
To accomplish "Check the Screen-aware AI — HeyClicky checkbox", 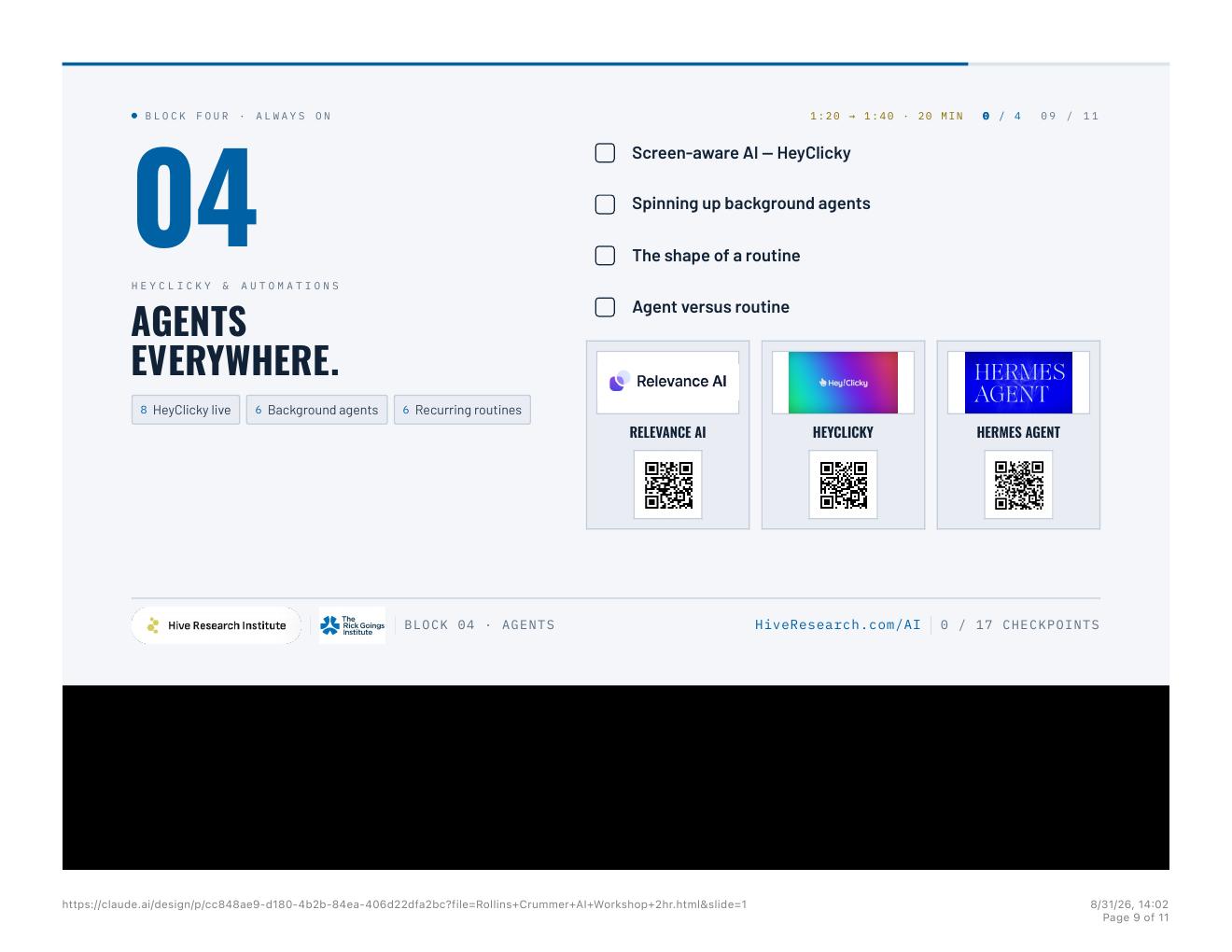I will [x=605, y=153].
